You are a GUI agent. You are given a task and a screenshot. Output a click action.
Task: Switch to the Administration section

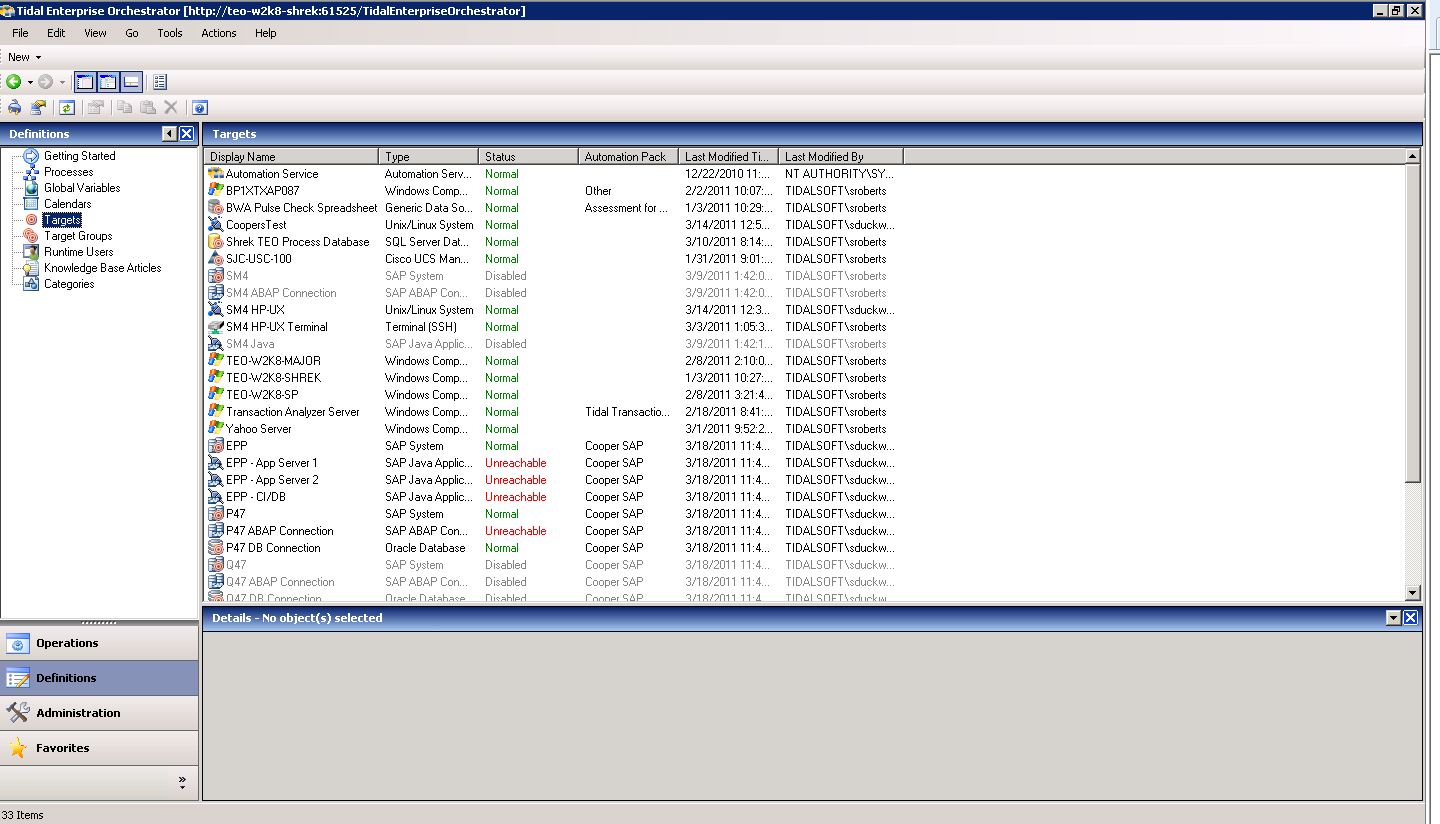click(99, 713)
